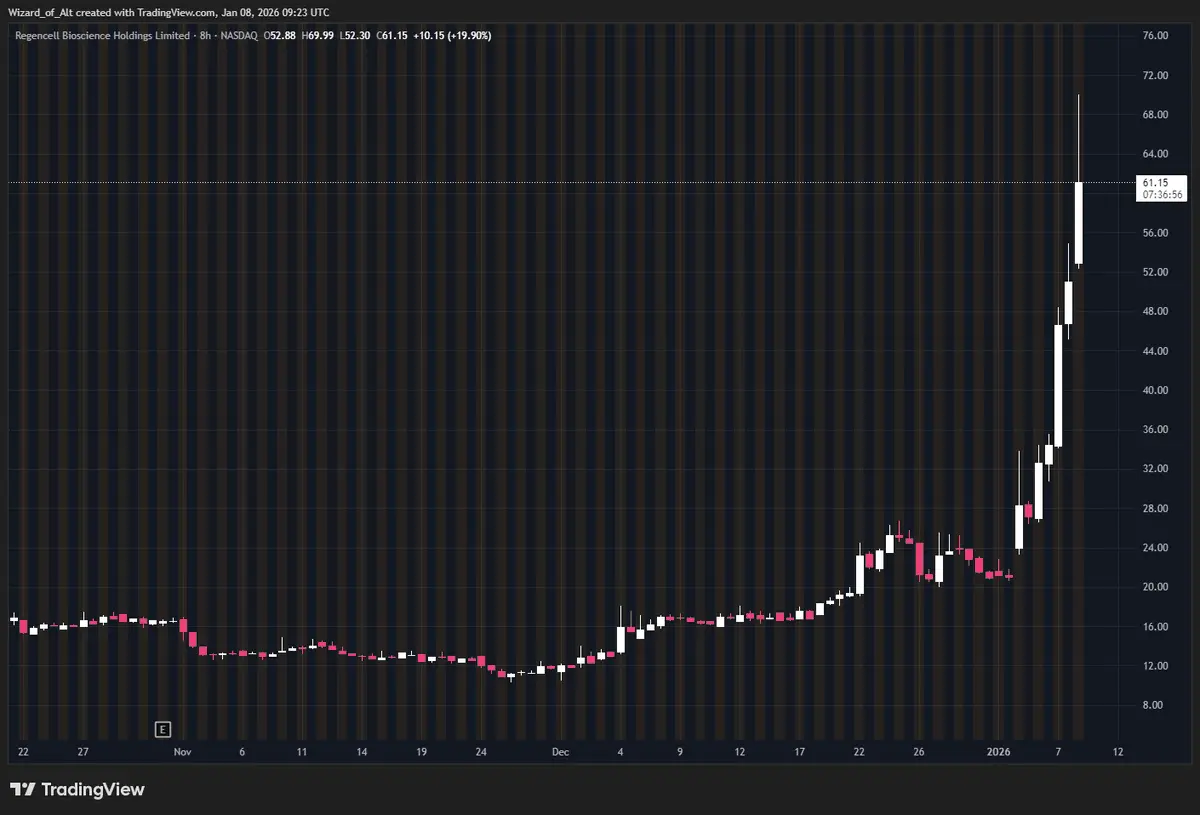Click the 36.00 price axis label
1200x815 pixels.
[x=1155, y=429]
